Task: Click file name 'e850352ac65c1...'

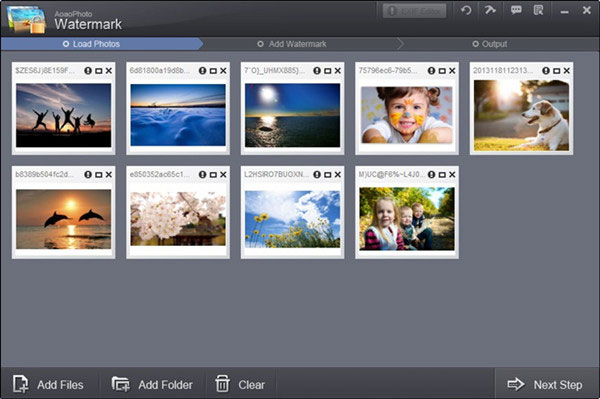Action: click(x=160, y=174)
